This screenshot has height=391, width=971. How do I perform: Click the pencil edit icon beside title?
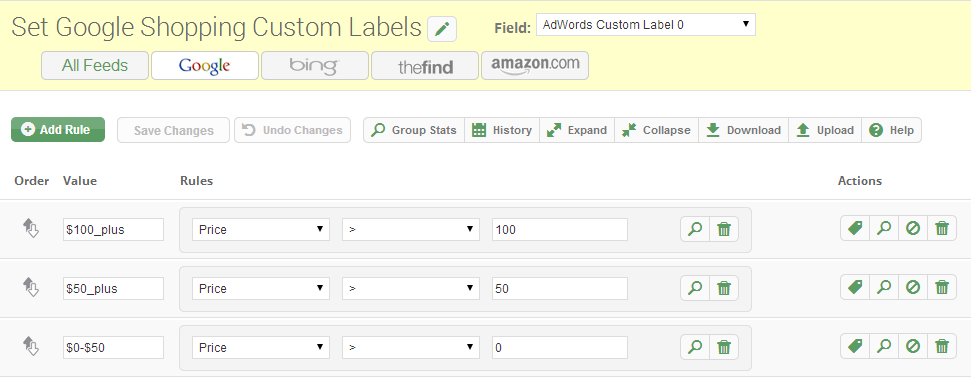442,29
